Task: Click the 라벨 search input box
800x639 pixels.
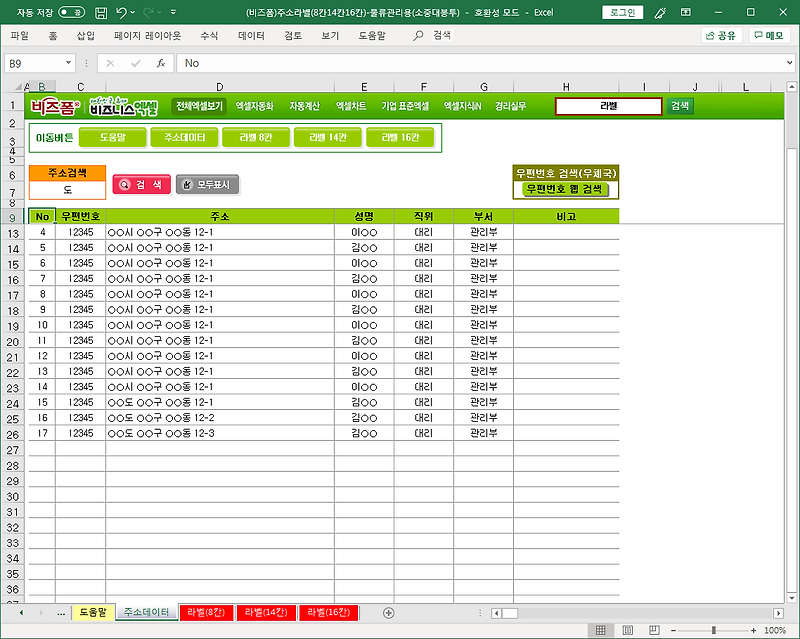Action: pyautogui.click(x=609, y=106)
